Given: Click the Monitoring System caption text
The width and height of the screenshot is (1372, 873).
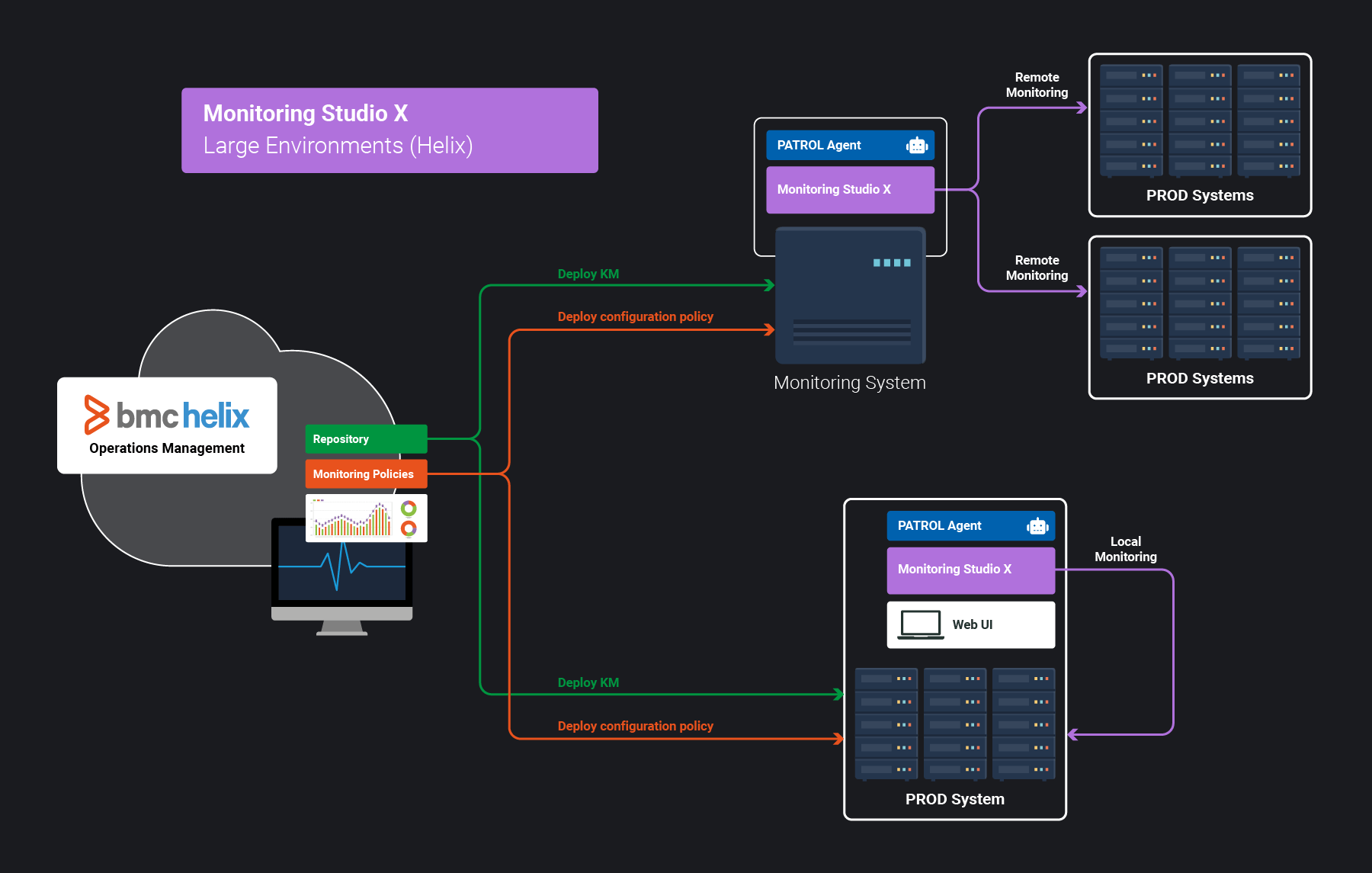Looking at the screenshot, I should pyautogui.click(x=849, y=383).
